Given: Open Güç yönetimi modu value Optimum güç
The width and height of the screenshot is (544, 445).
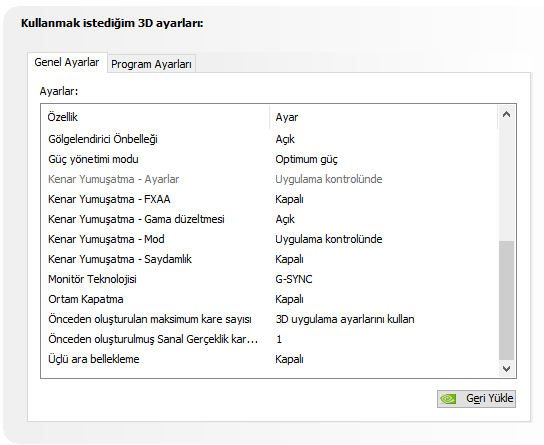Looking at the screenshot, I should pos(306,159).
